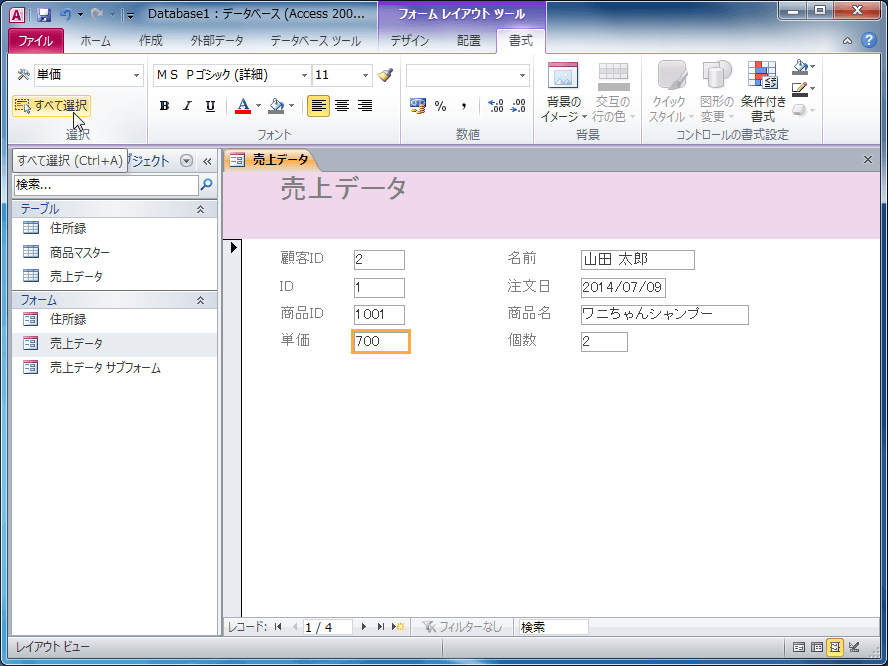Open Access Help question mark
Viewport: 888px width, 666px height.
869,41
